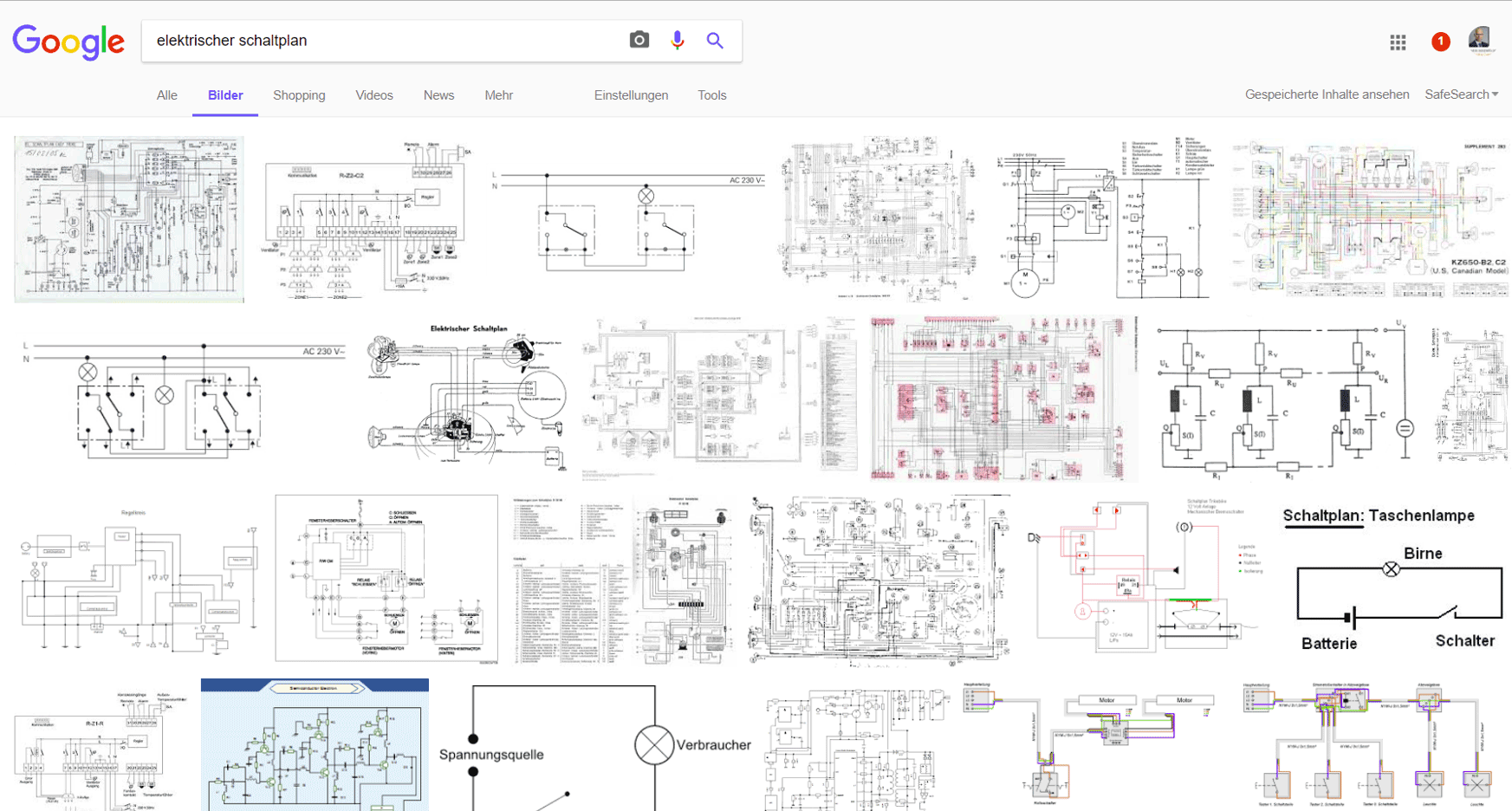Switch to the Alle tab
The image size is (1512, 811).
167,95
